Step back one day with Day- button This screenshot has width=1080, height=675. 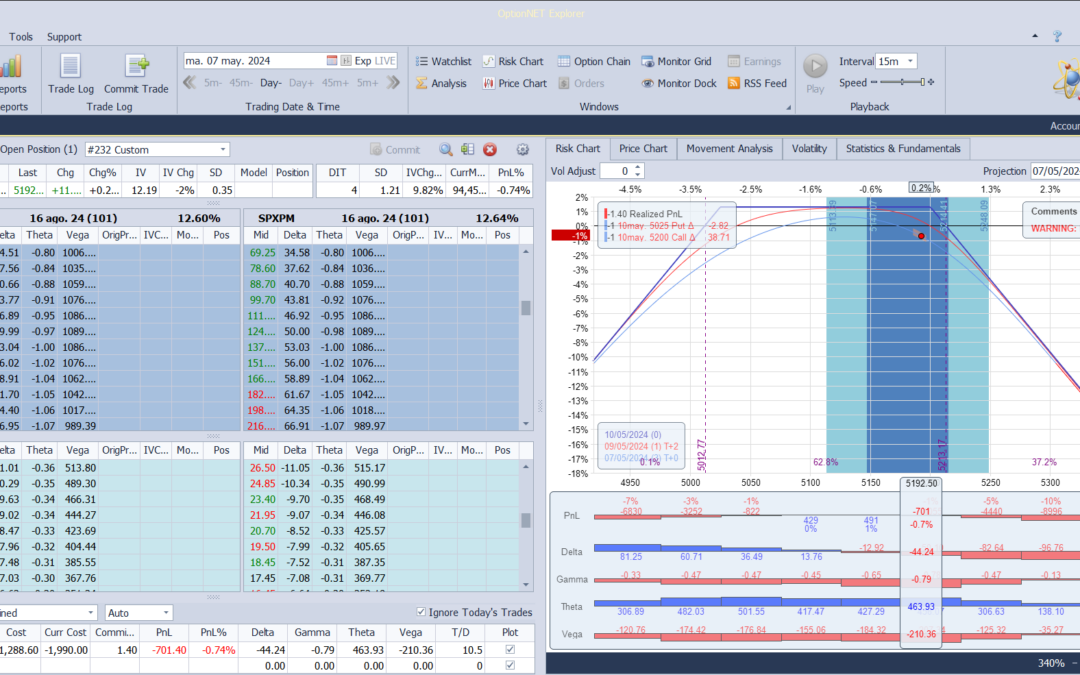[x=271, y=83]
